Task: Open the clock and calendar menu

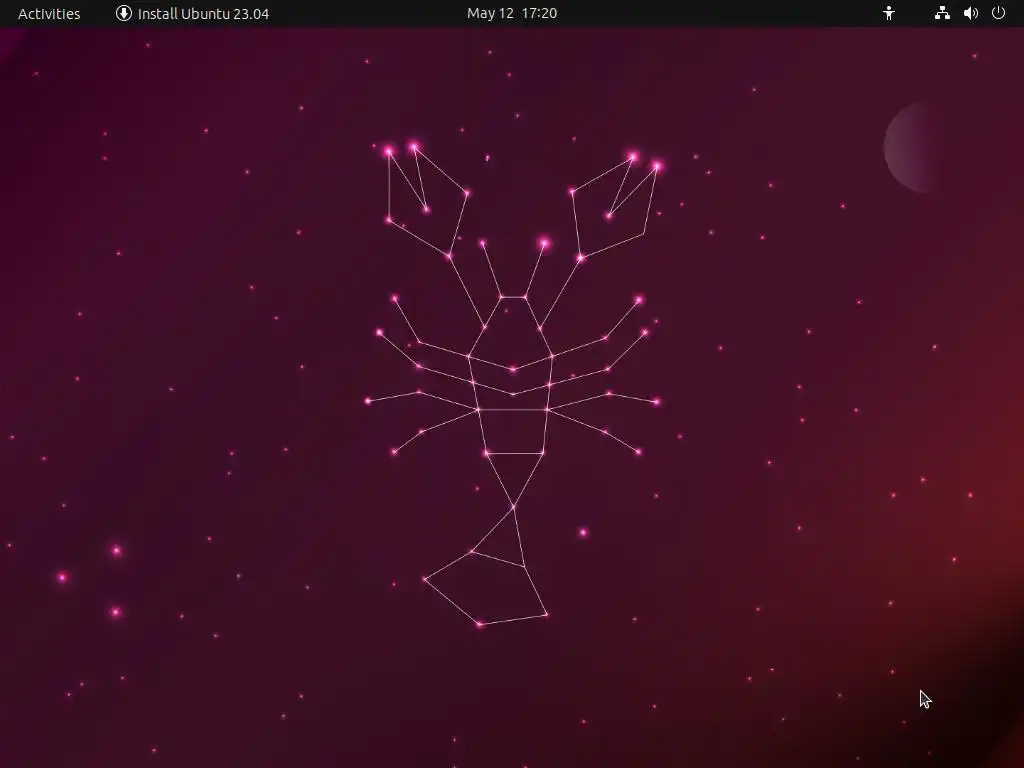Action: [x=512, y=13]
